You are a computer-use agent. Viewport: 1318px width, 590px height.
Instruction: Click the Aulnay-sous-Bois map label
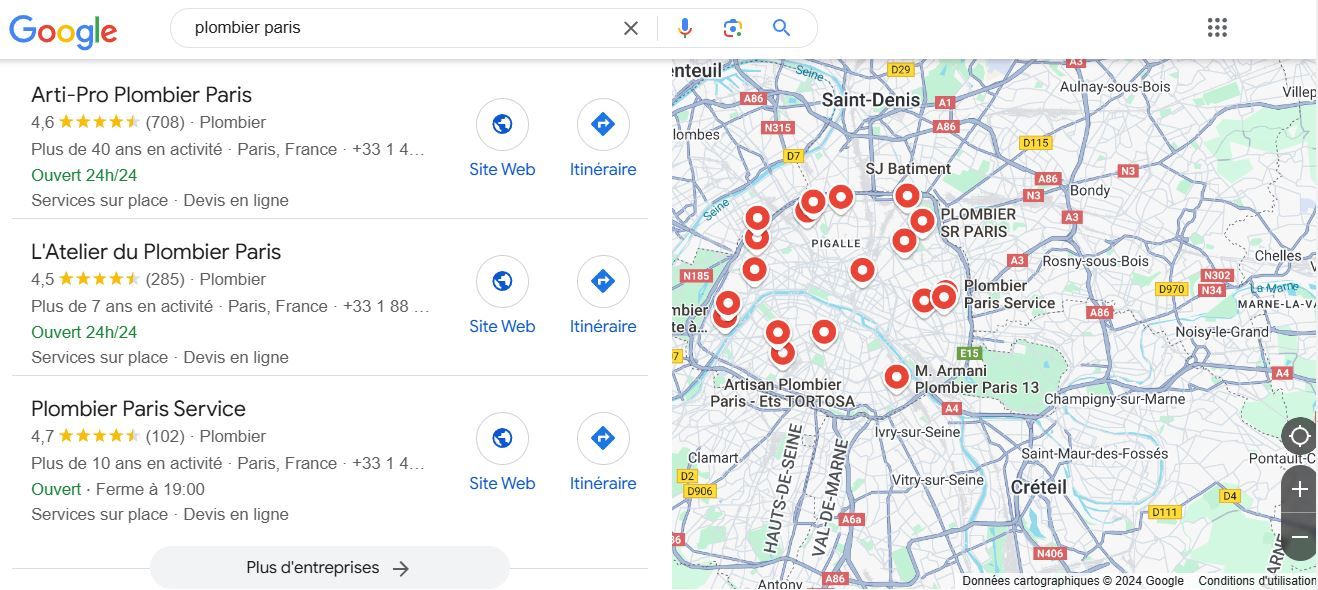(1115, 87)
